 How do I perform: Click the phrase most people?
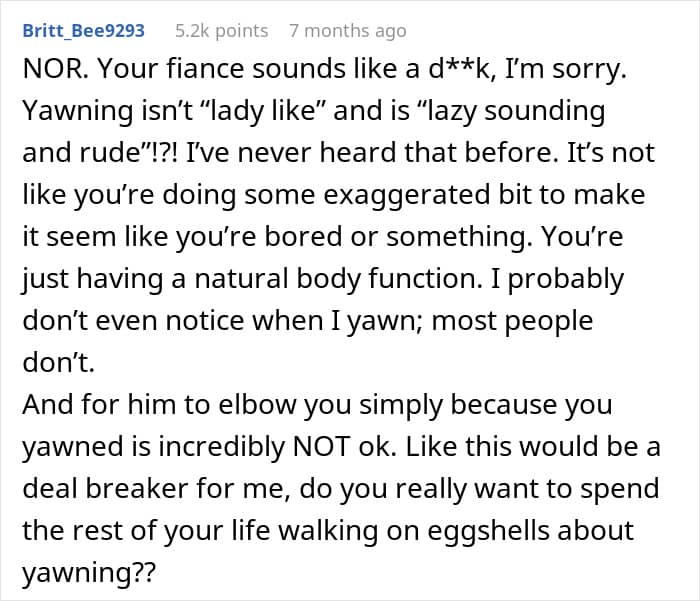coord(512,321)
